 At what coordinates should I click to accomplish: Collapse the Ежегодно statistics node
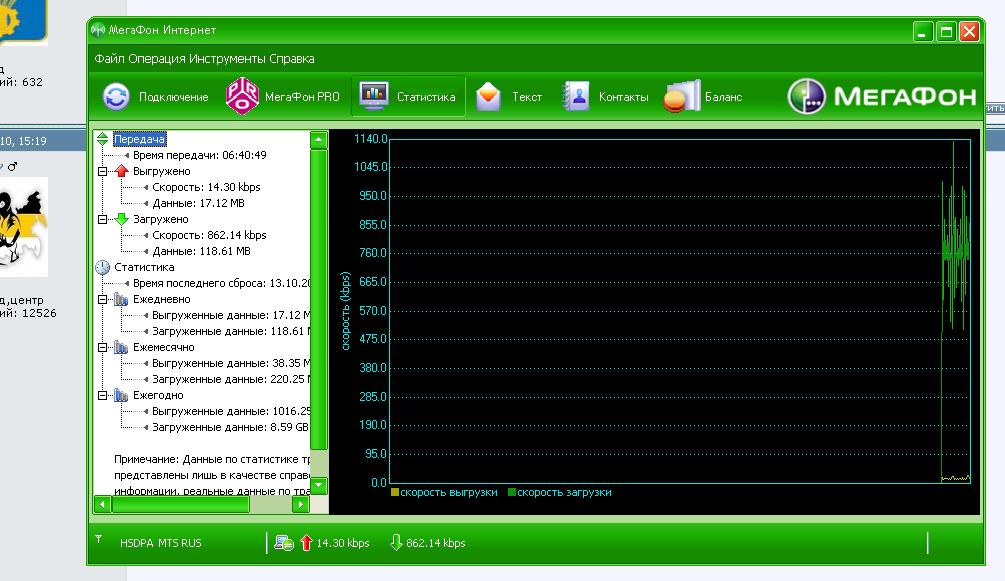(103, 395)
